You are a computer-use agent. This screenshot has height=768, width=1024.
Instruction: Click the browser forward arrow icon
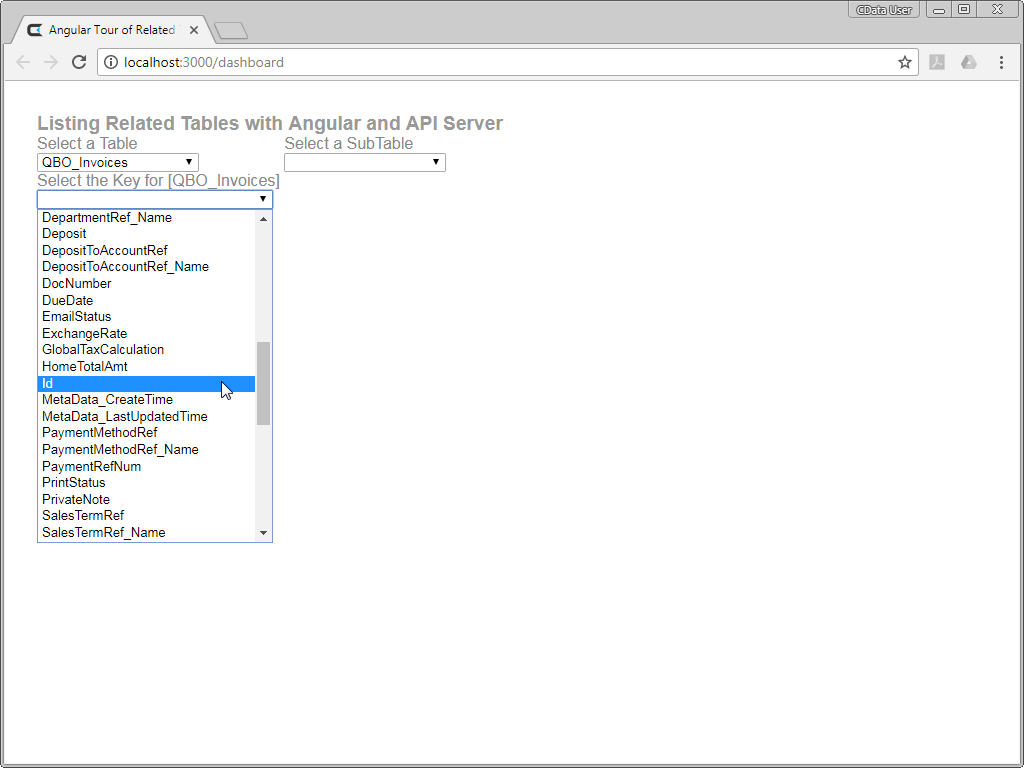pyautogui.click(x=51, y=62)
